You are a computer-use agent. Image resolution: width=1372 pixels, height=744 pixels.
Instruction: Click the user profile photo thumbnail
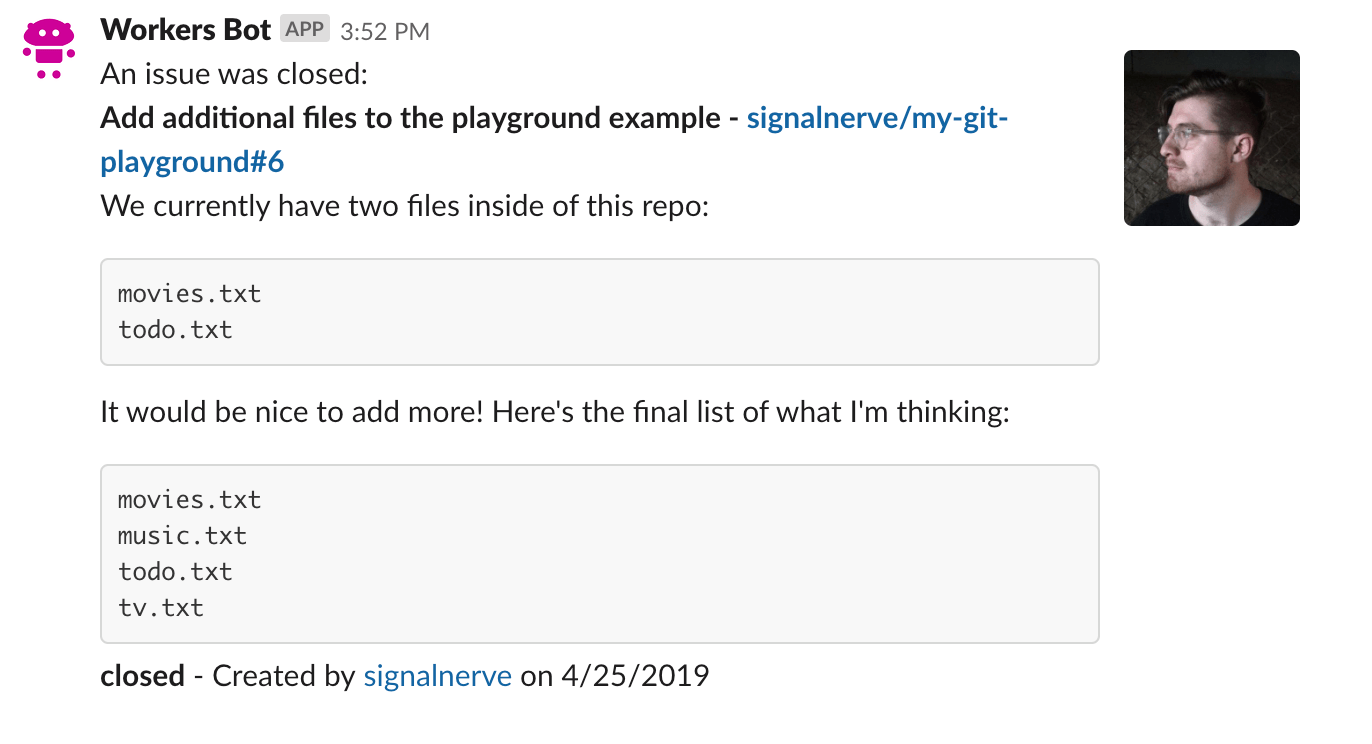(1210, 138)
